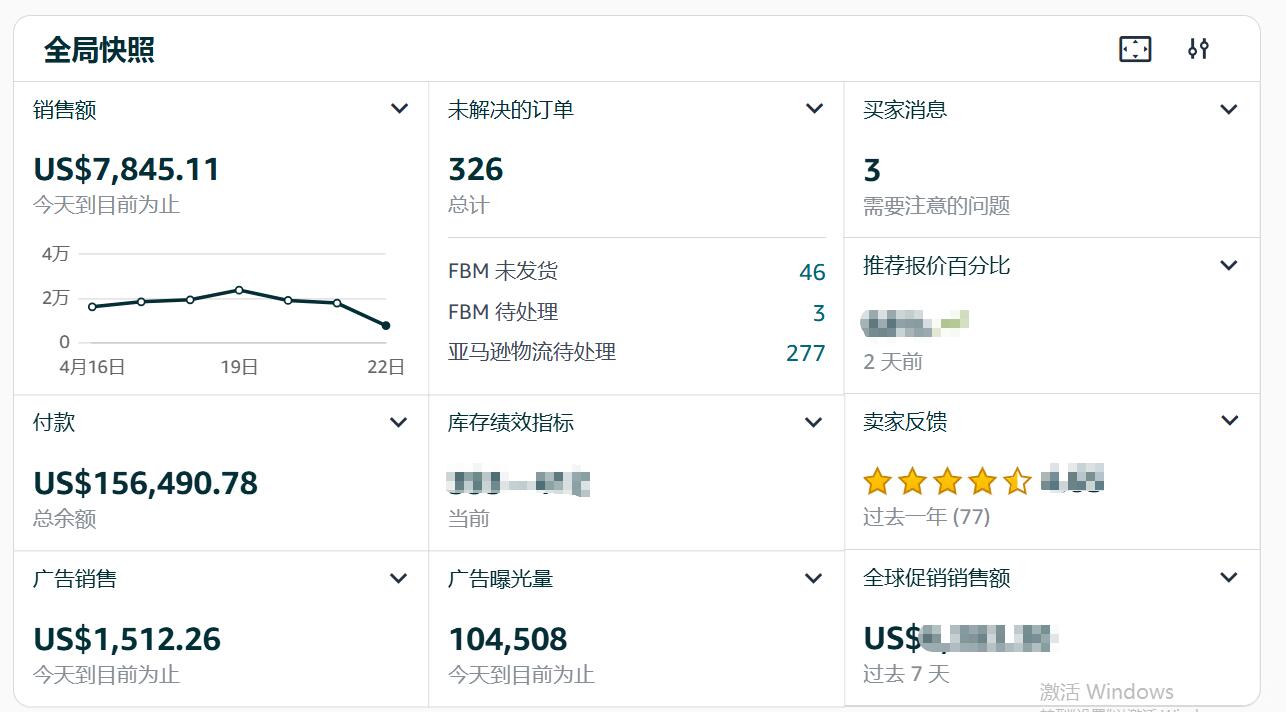The height and width of the screenshot is (712, 1286).
Task: Click the ad sales value US$1,512.26
Action: click(127, 639)
